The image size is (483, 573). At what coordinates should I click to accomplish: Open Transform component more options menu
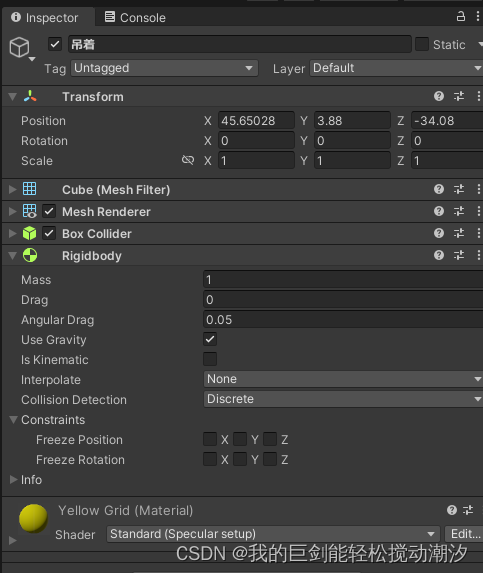coord(478,96)
